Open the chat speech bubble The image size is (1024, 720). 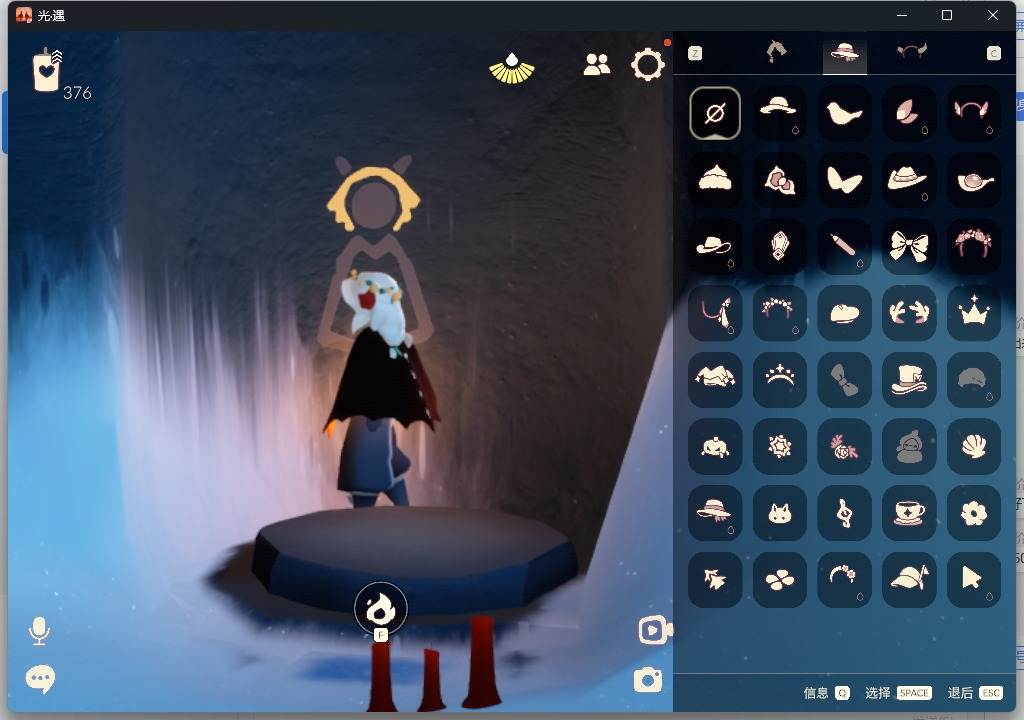40,679
